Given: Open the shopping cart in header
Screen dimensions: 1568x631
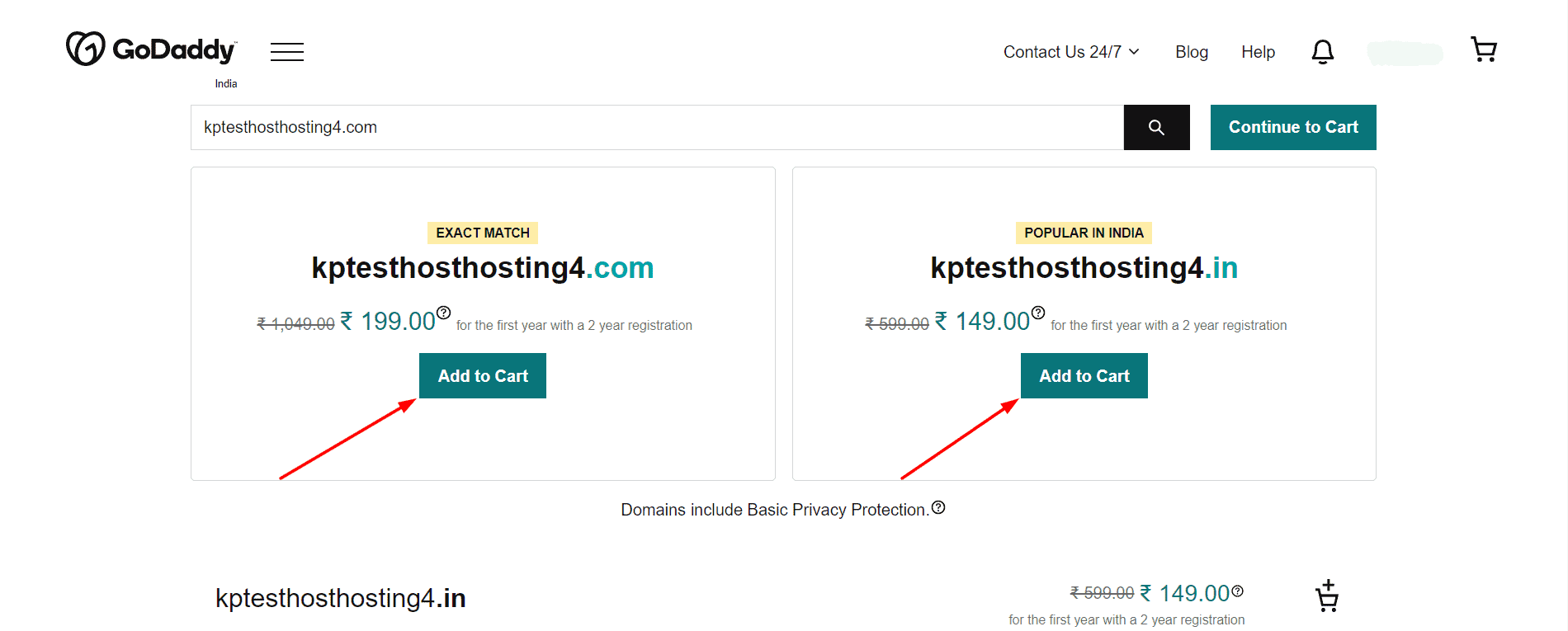Looking at the screenshot, I should pos(1483,50).
